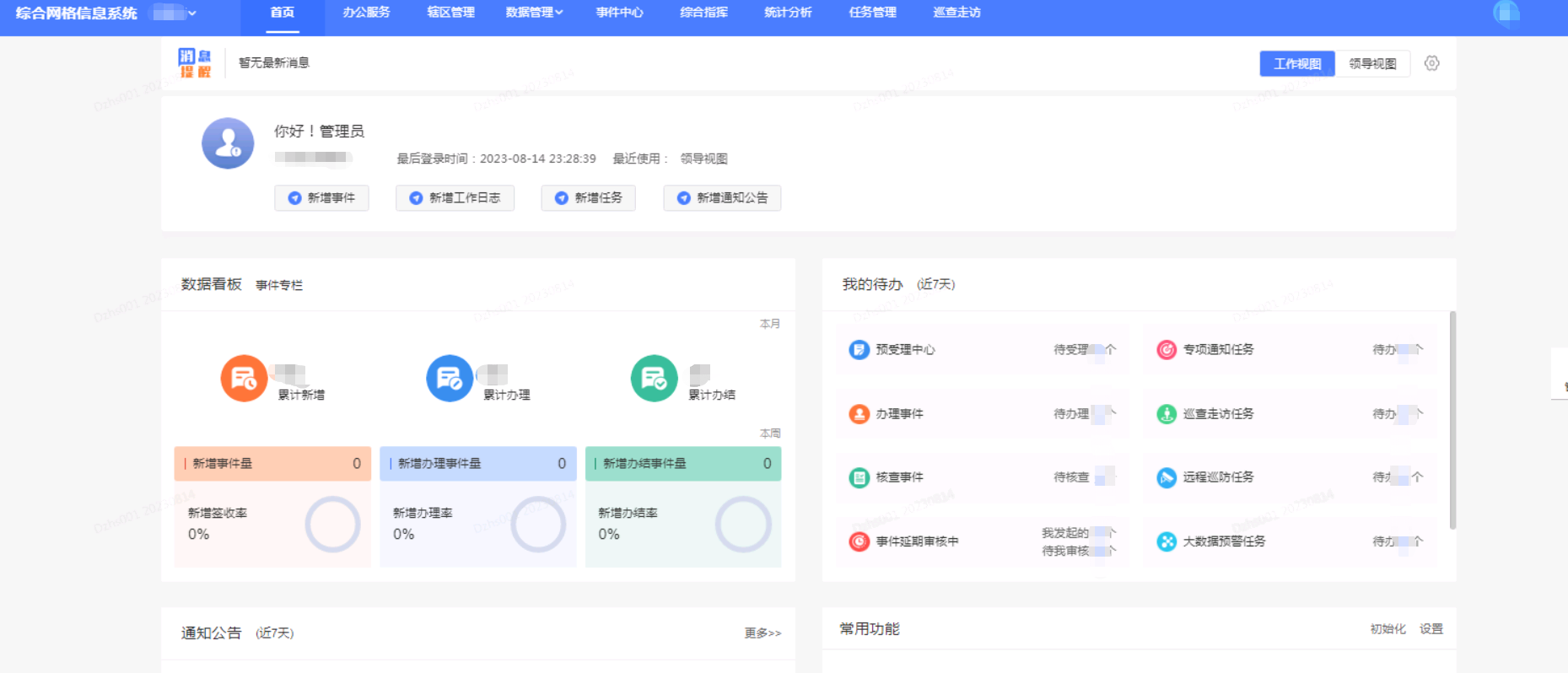
Task: Click 我发起的 count in 事件延期审核中
Action: (x=1079, y=533)
